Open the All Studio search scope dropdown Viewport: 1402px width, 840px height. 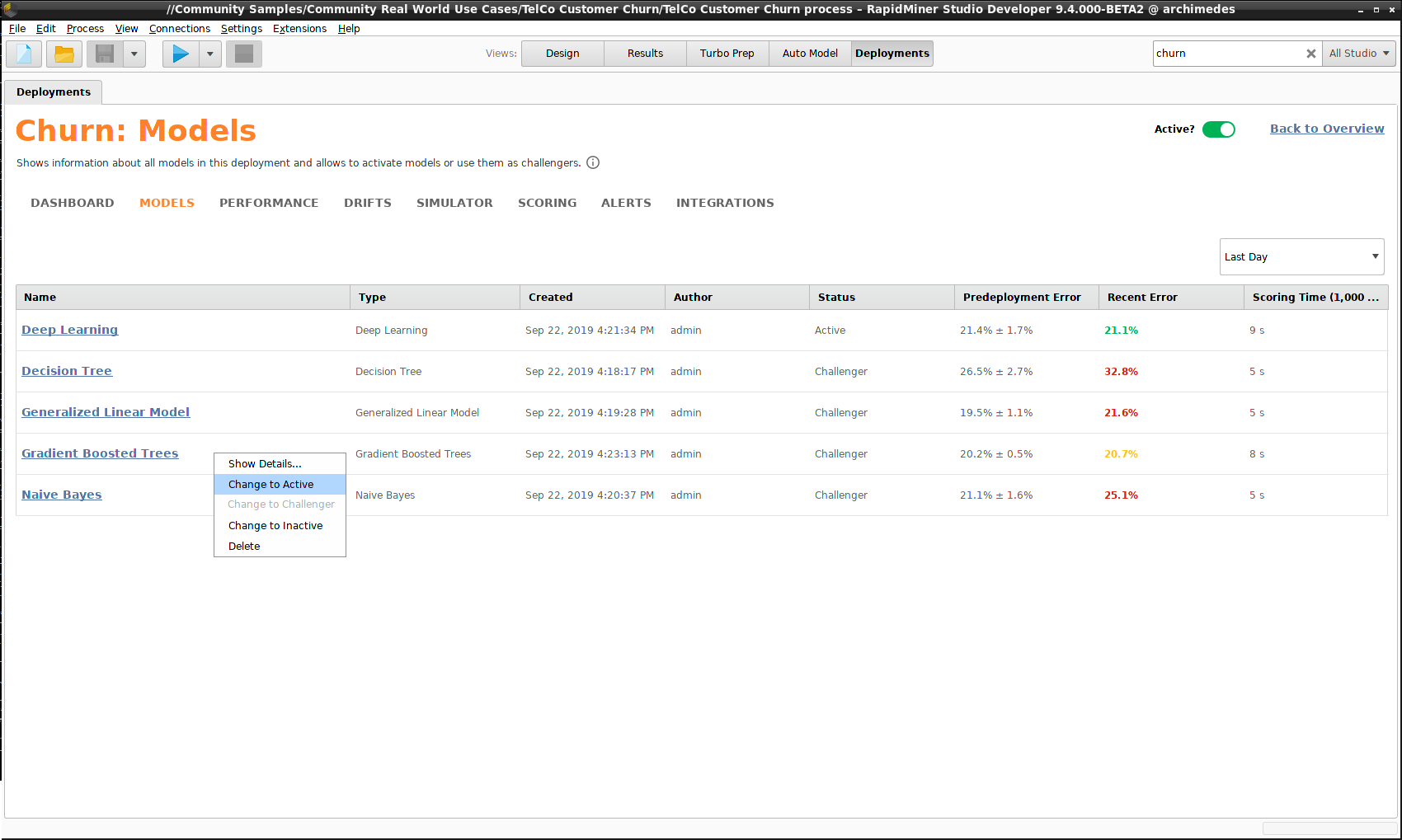click(x=1359, y=54)
